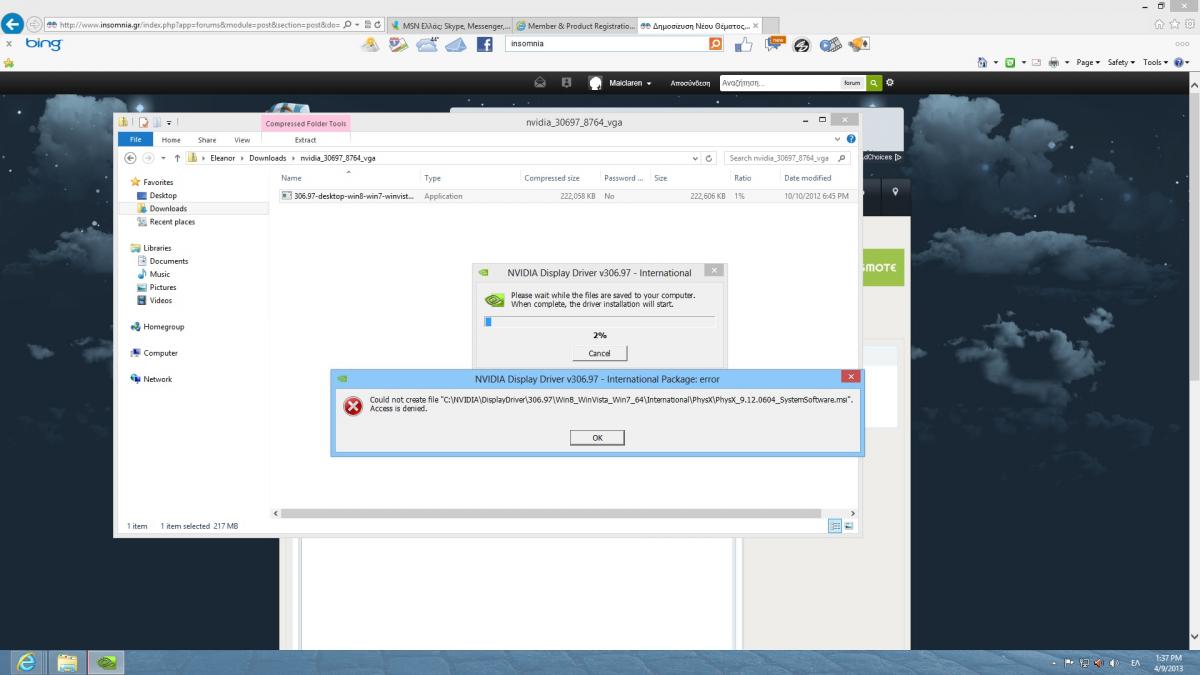Switch Explorer to details view icon

pyautogui.click(x=835, y=526)
